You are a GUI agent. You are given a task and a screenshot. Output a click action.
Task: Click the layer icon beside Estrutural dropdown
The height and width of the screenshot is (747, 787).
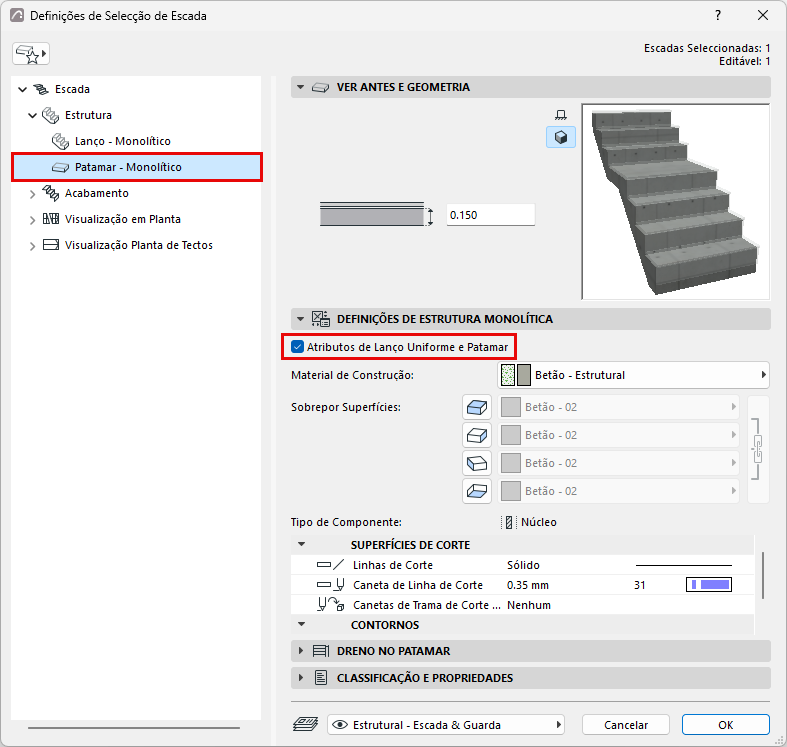point(305,724)
